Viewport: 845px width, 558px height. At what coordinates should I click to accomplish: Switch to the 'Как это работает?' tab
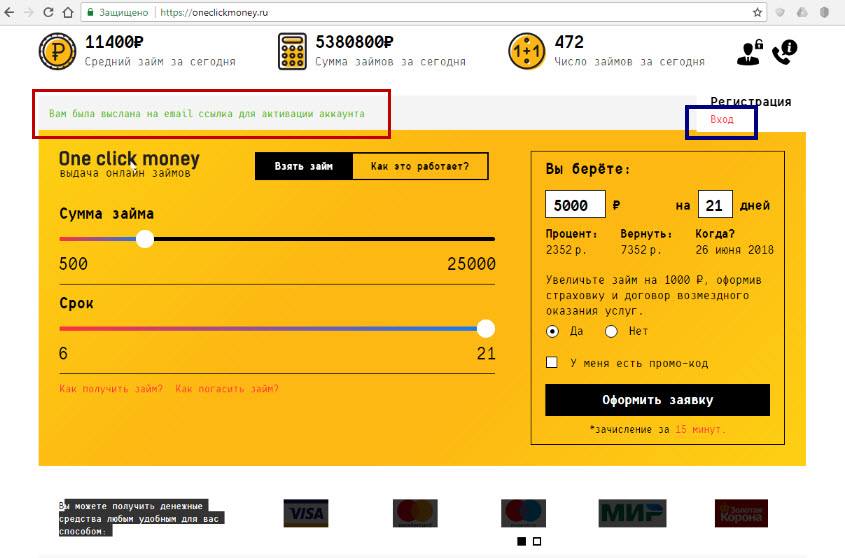420,166
